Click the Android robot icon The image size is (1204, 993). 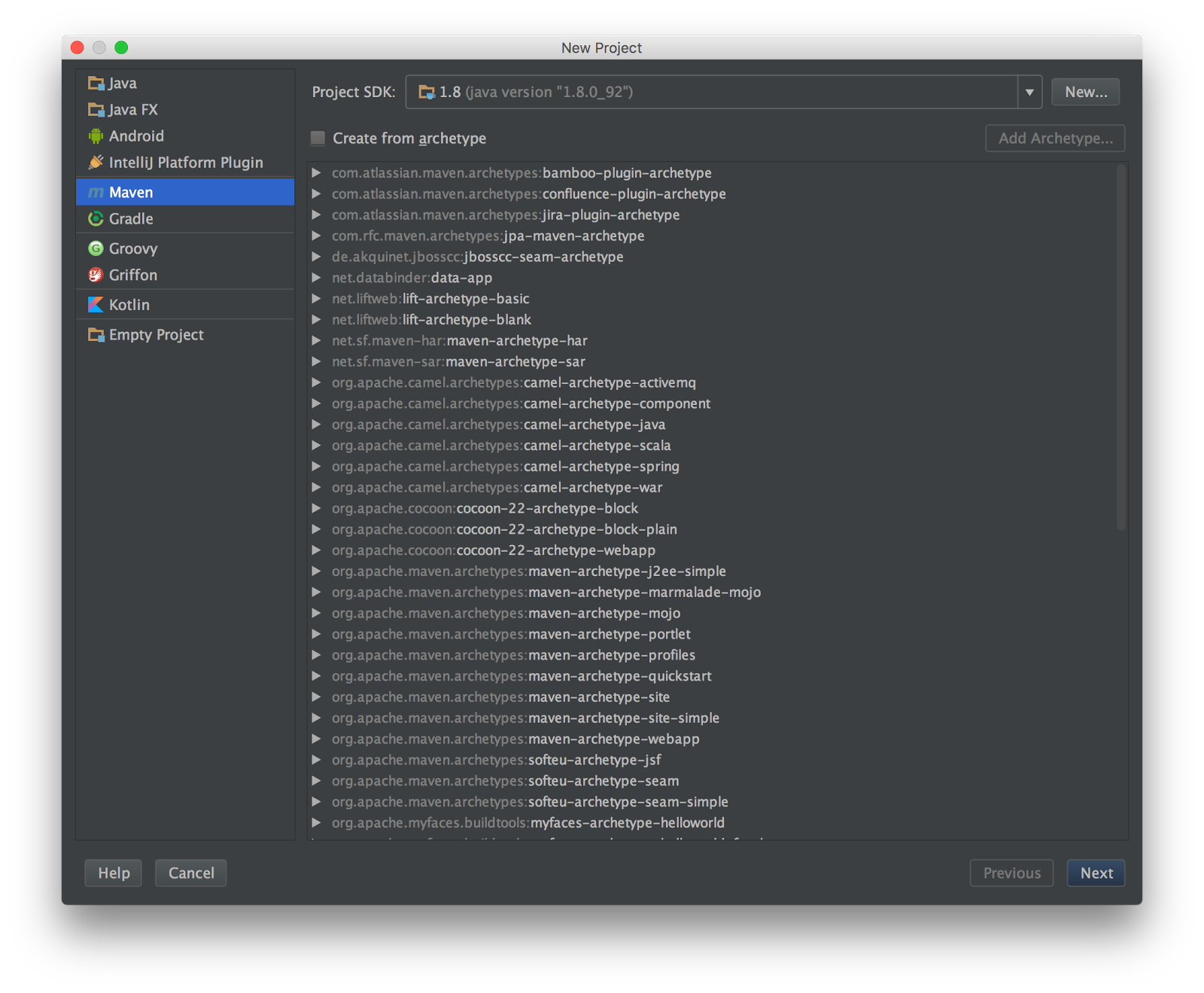point(96,136)
